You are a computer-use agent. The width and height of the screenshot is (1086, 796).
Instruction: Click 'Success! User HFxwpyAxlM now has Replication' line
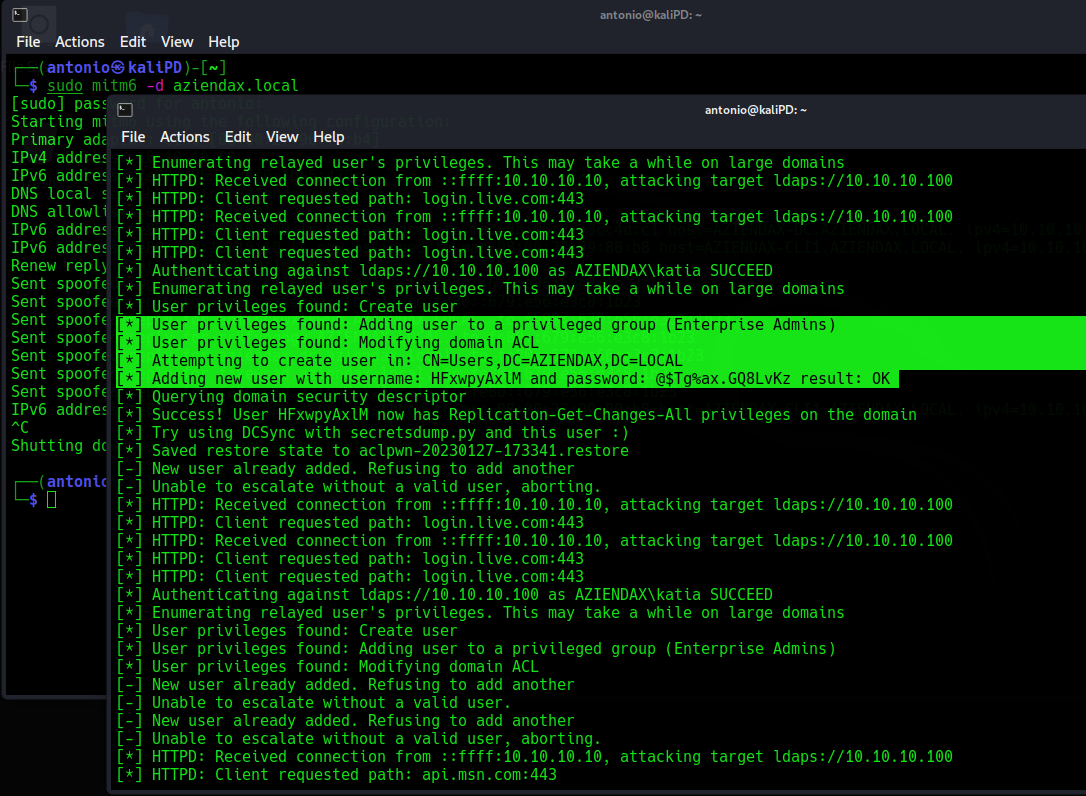click(x=517, y=415)
